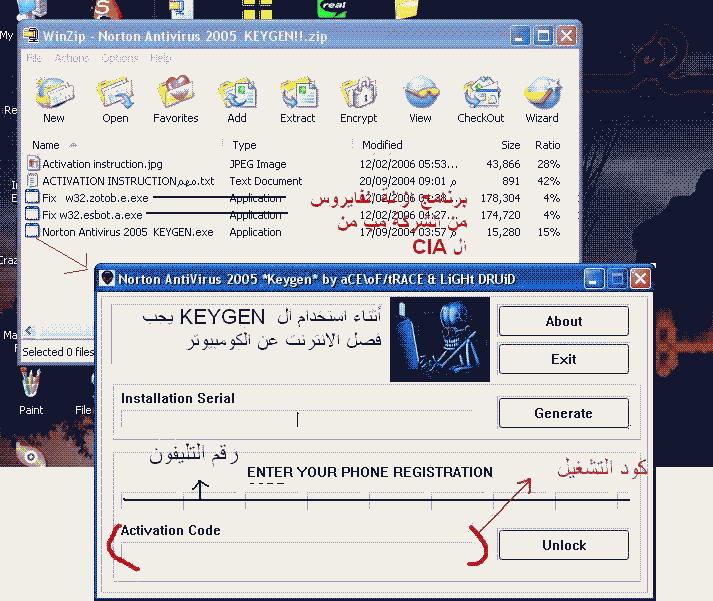Launch the WinZip Wizard icon

[x=542, y=100]
